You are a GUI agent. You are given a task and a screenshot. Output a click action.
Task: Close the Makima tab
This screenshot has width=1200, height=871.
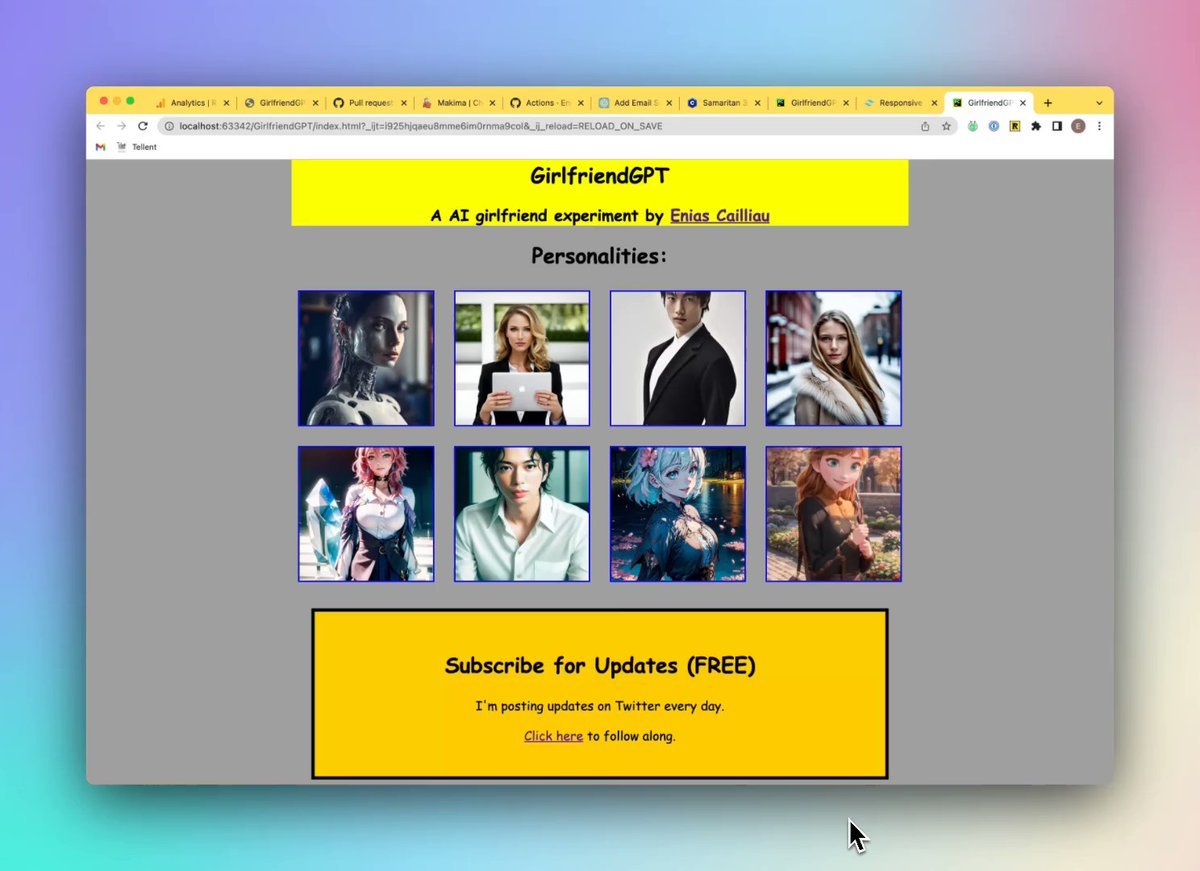point(492,103)
